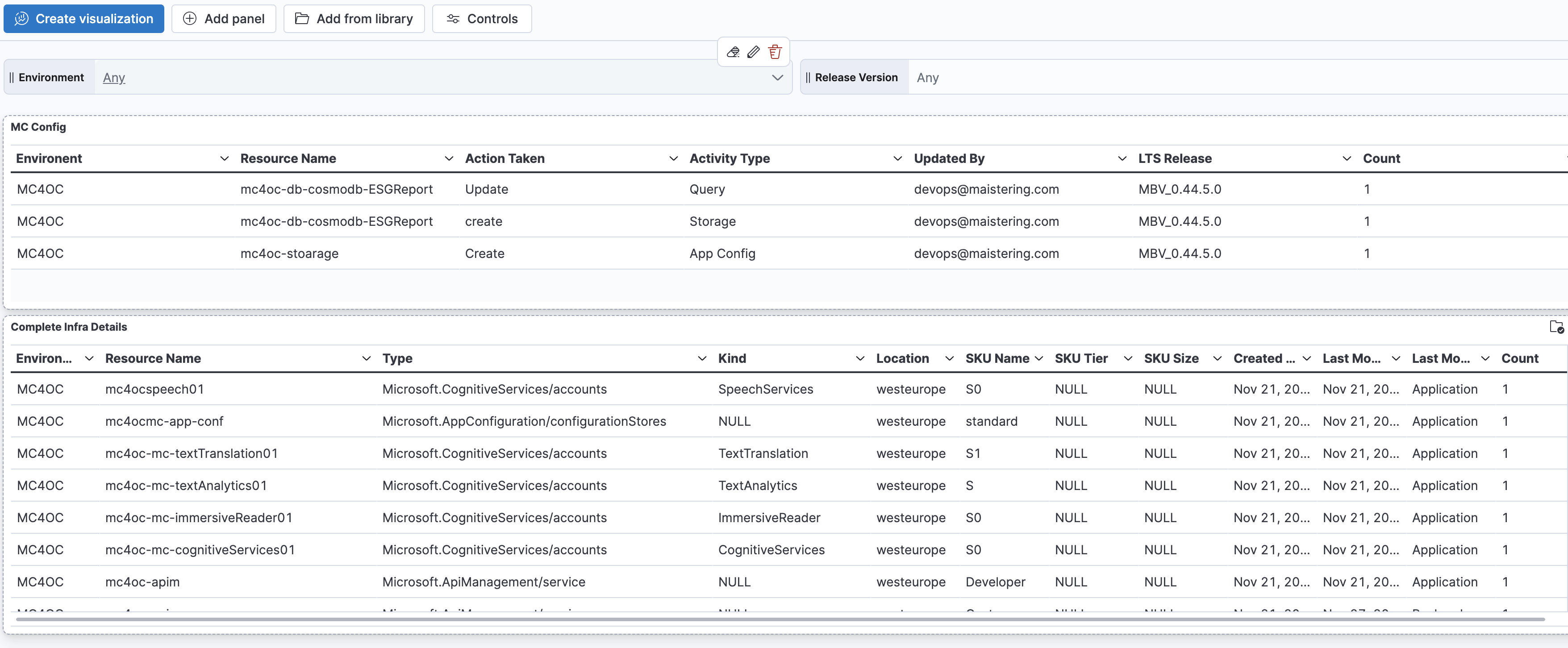Open Updated By column options chevron

pos(1122,159)
